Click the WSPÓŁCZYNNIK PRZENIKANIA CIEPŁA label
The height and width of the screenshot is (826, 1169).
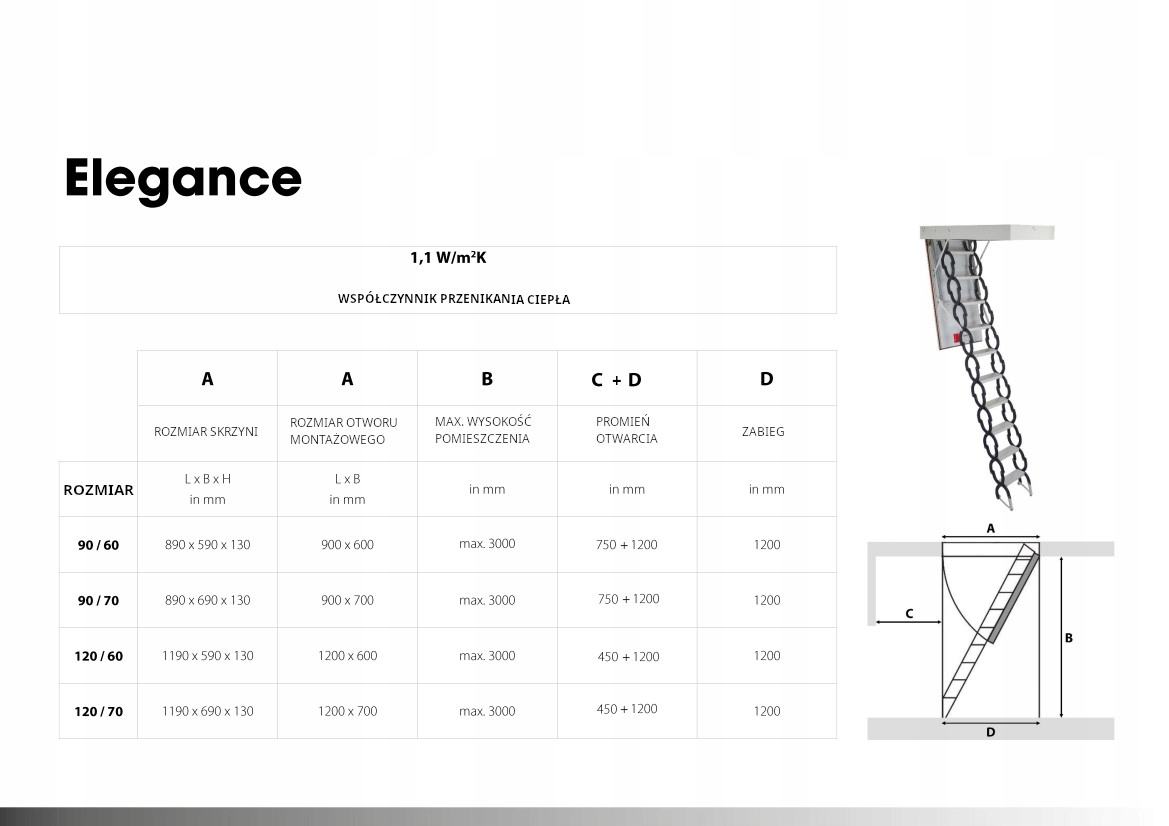(x=454, y=299)
